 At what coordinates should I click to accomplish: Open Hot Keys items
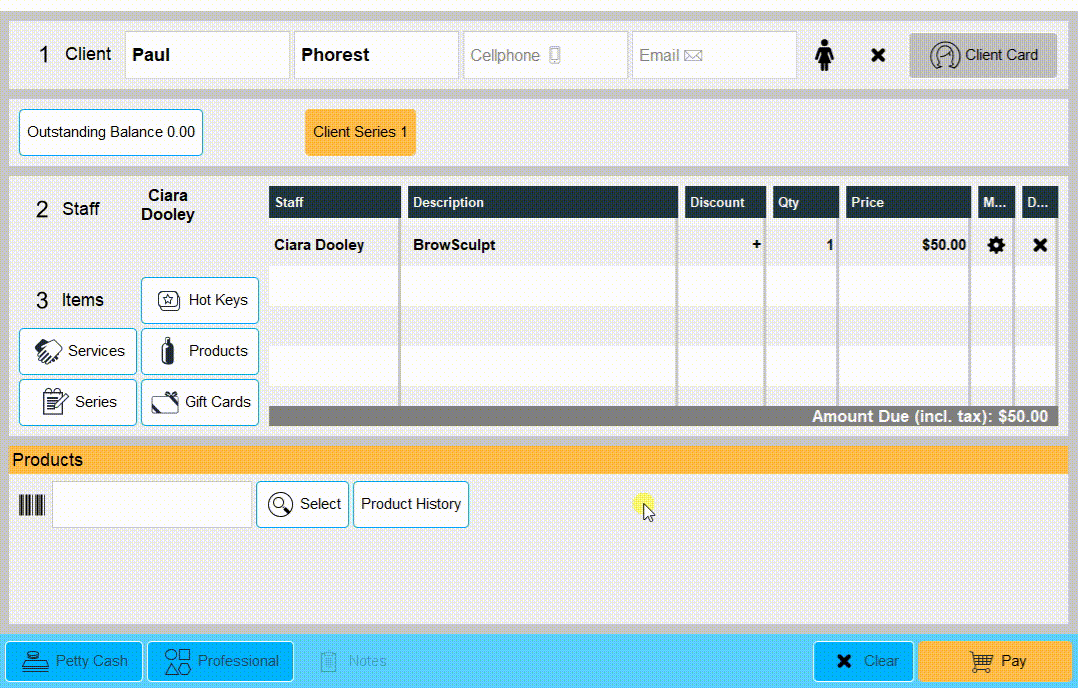click(x=200, y=300)
